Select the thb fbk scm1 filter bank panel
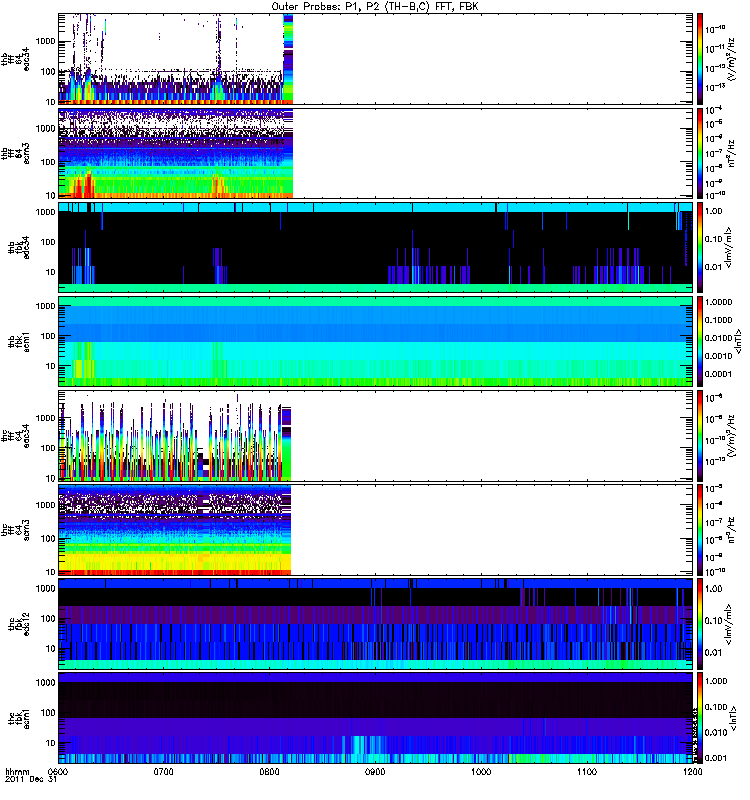The width and height of the screenshot is (750, 800). 376,341
